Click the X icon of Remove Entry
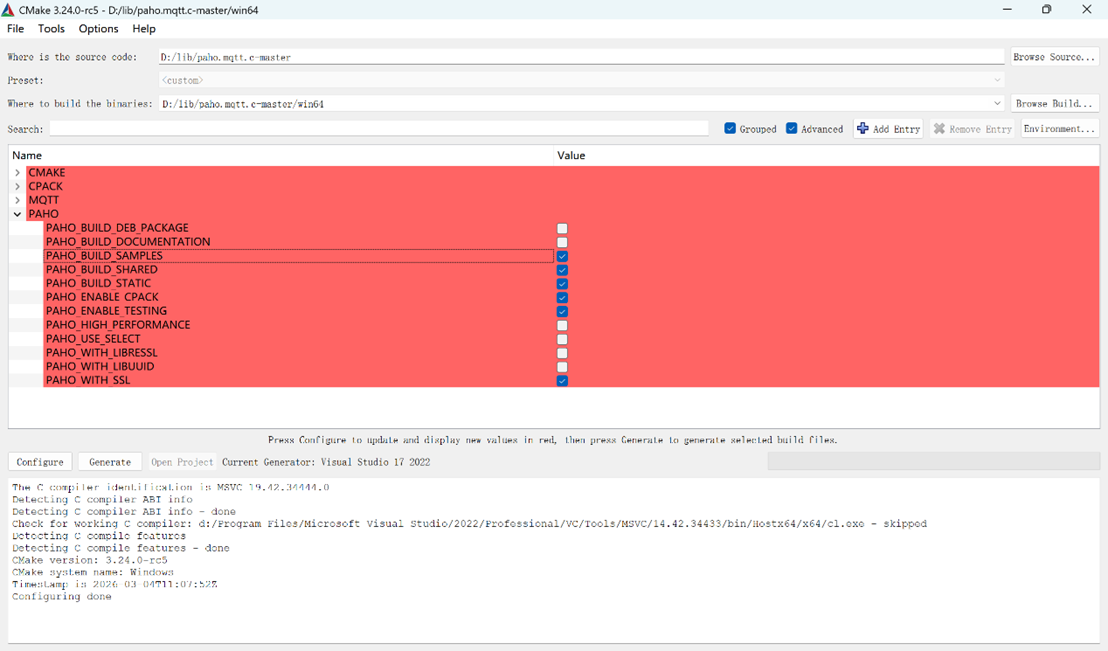 pyautogui.click(x=939, y=129)
